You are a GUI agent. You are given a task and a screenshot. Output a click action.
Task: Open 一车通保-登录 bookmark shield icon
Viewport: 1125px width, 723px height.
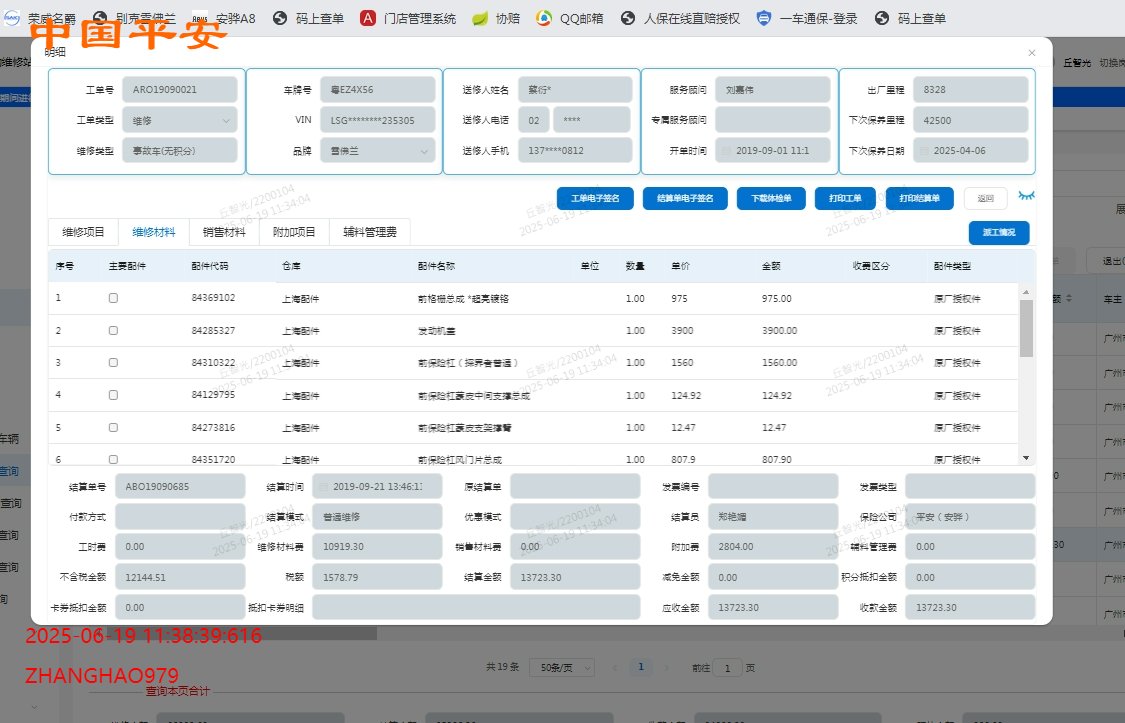click(x=764, y=19)
